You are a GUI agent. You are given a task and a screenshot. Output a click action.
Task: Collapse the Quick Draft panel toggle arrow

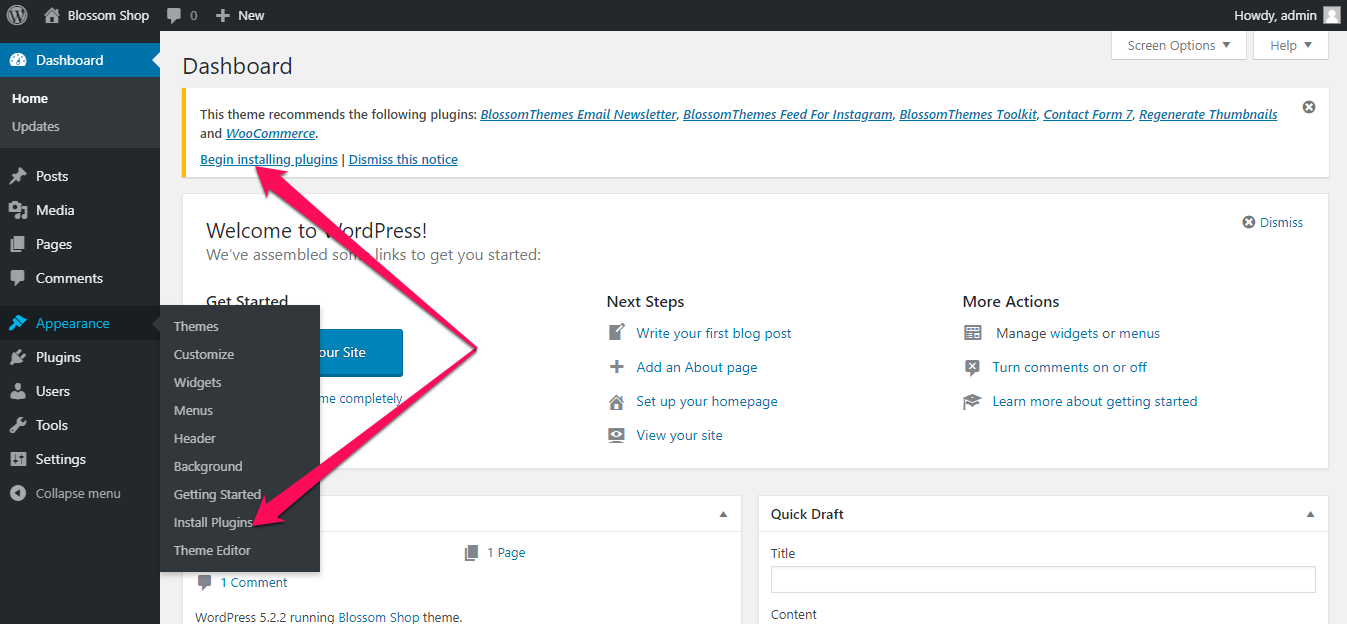[1310, 514]
